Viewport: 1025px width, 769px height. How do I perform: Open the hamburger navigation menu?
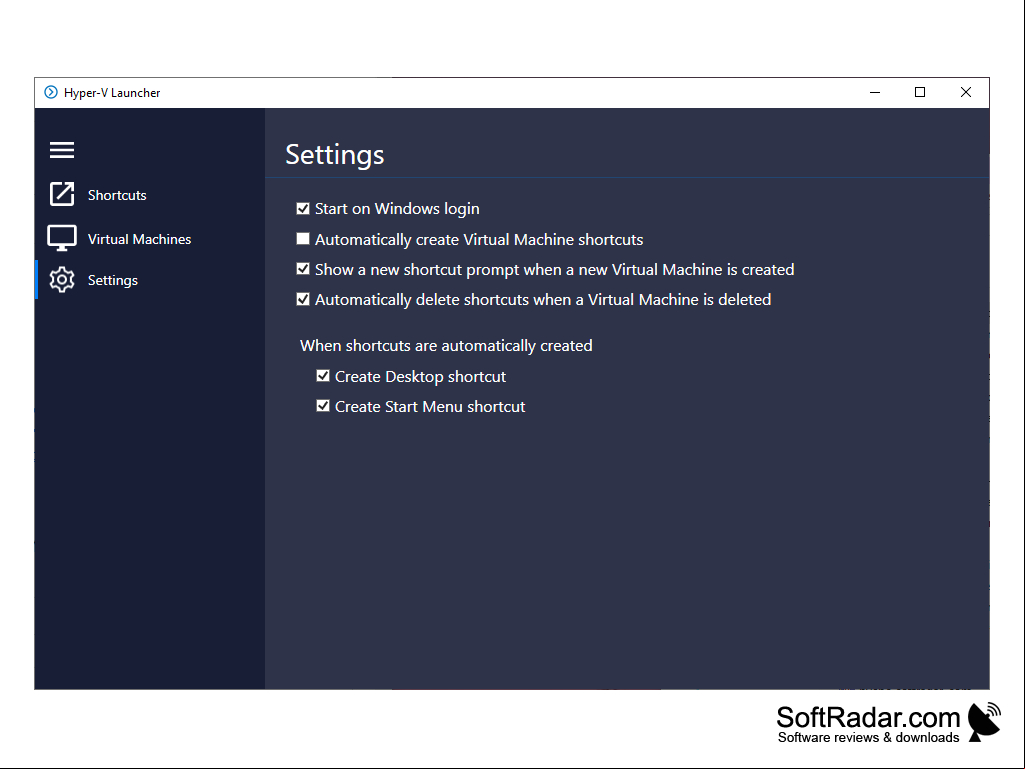point(62,150)
